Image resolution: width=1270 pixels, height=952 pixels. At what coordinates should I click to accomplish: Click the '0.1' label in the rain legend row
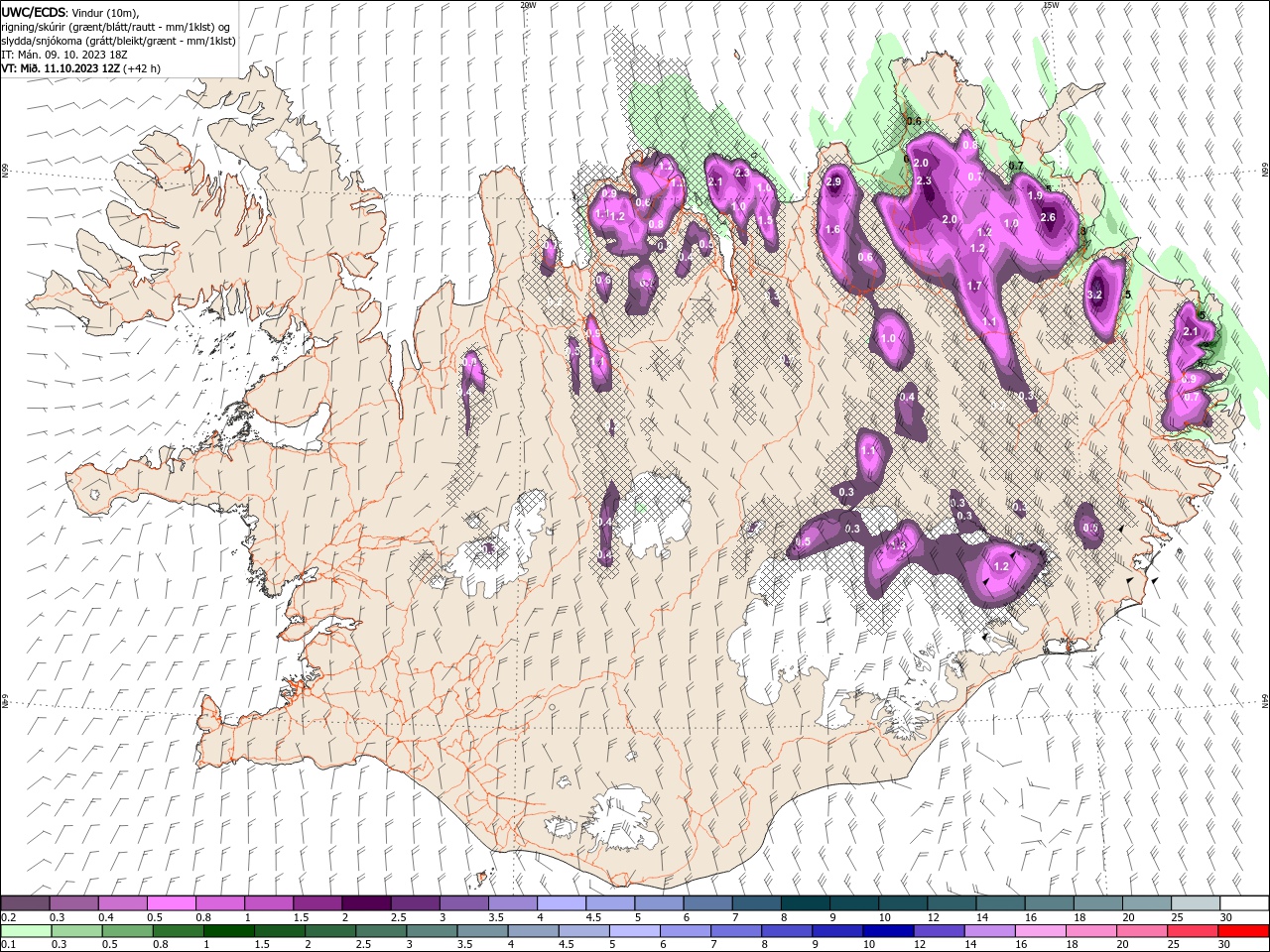tap(9, 945)
